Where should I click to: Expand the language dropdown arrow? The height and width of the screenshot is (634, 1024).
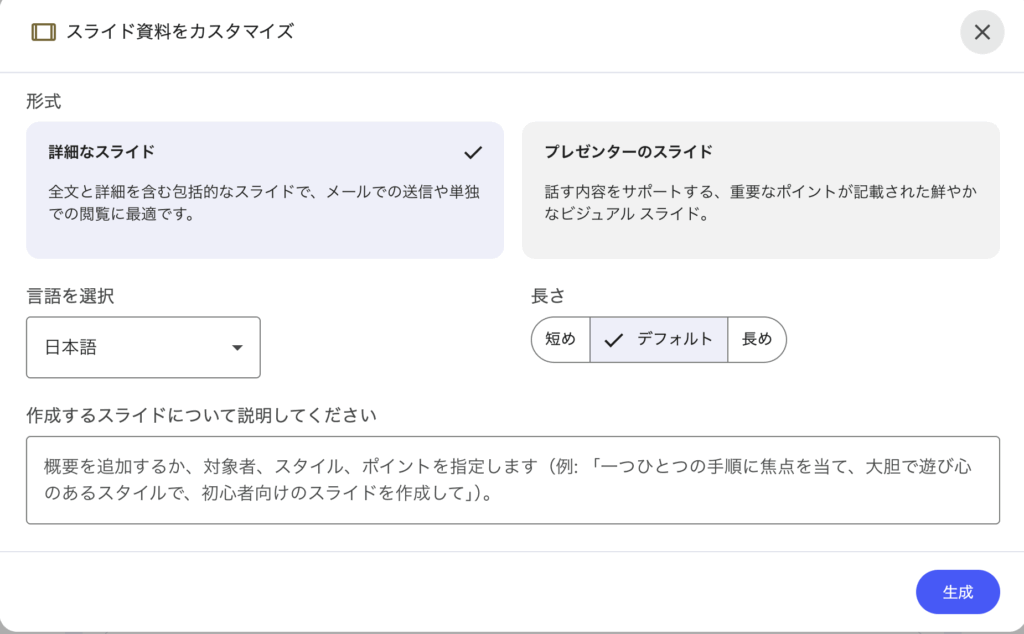pos(237,348)
